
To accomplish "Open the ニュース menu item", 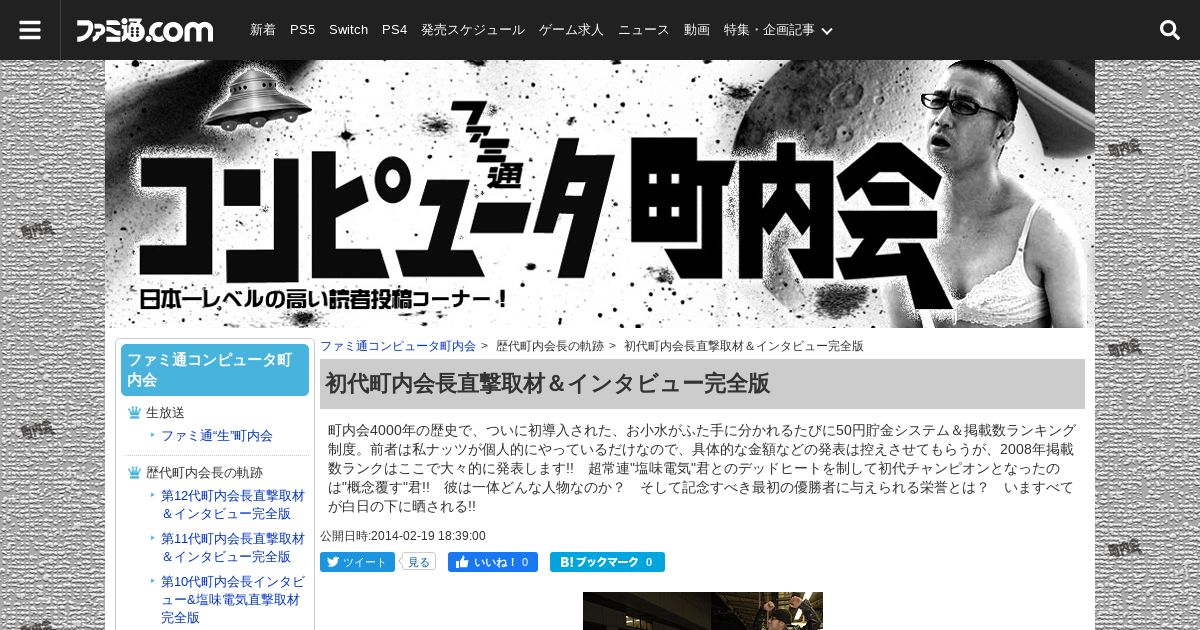I will click(x=644, y=30).
